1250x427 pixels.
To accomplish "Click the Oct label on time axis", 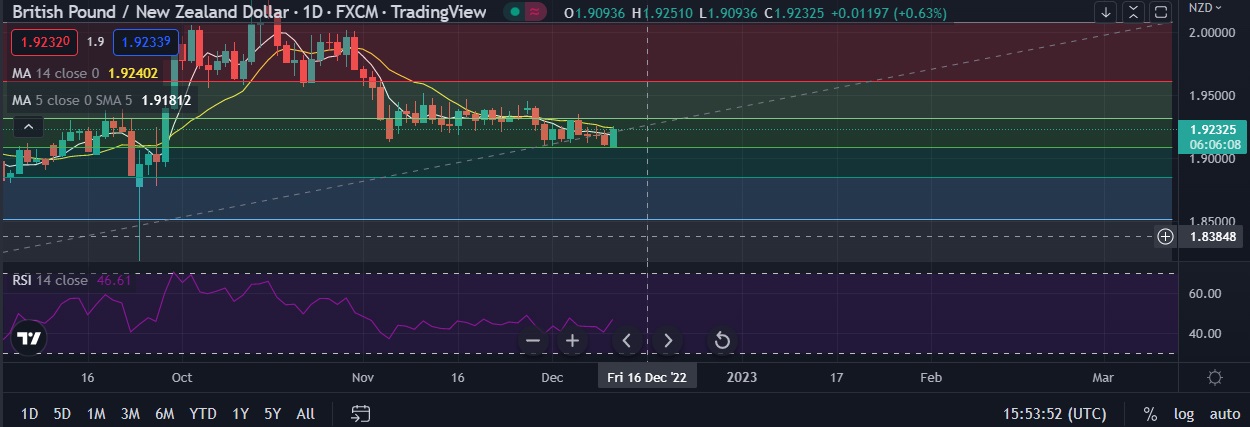I will (182, 377).
